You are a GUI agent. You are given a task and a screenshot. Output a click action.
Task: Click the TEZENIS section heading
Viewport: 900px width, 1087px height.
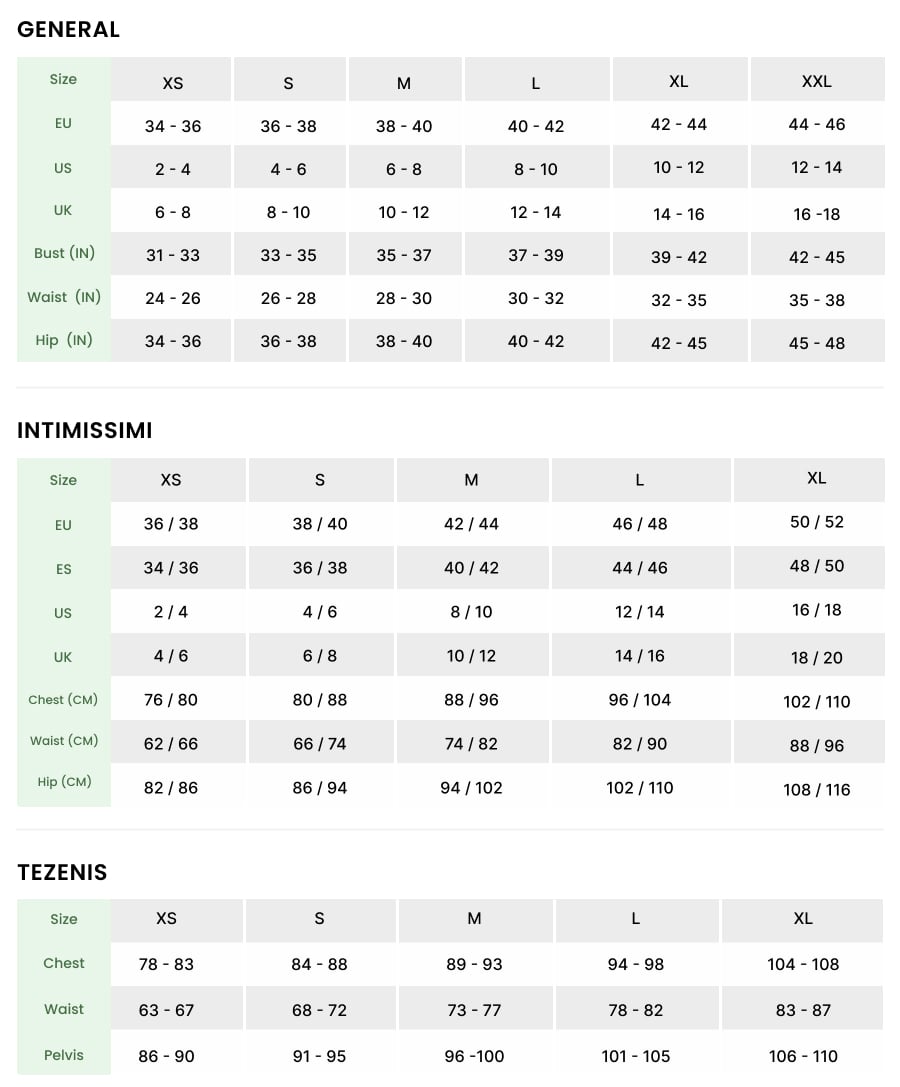tap(62, 872)
